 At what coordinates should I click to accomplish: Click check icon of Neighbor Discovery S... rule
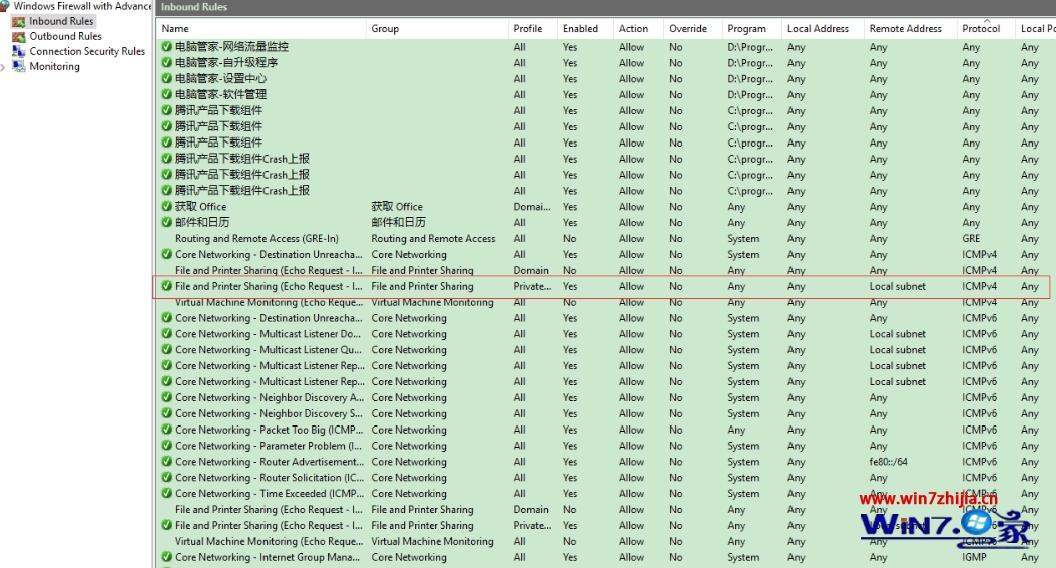click(166, 413)
